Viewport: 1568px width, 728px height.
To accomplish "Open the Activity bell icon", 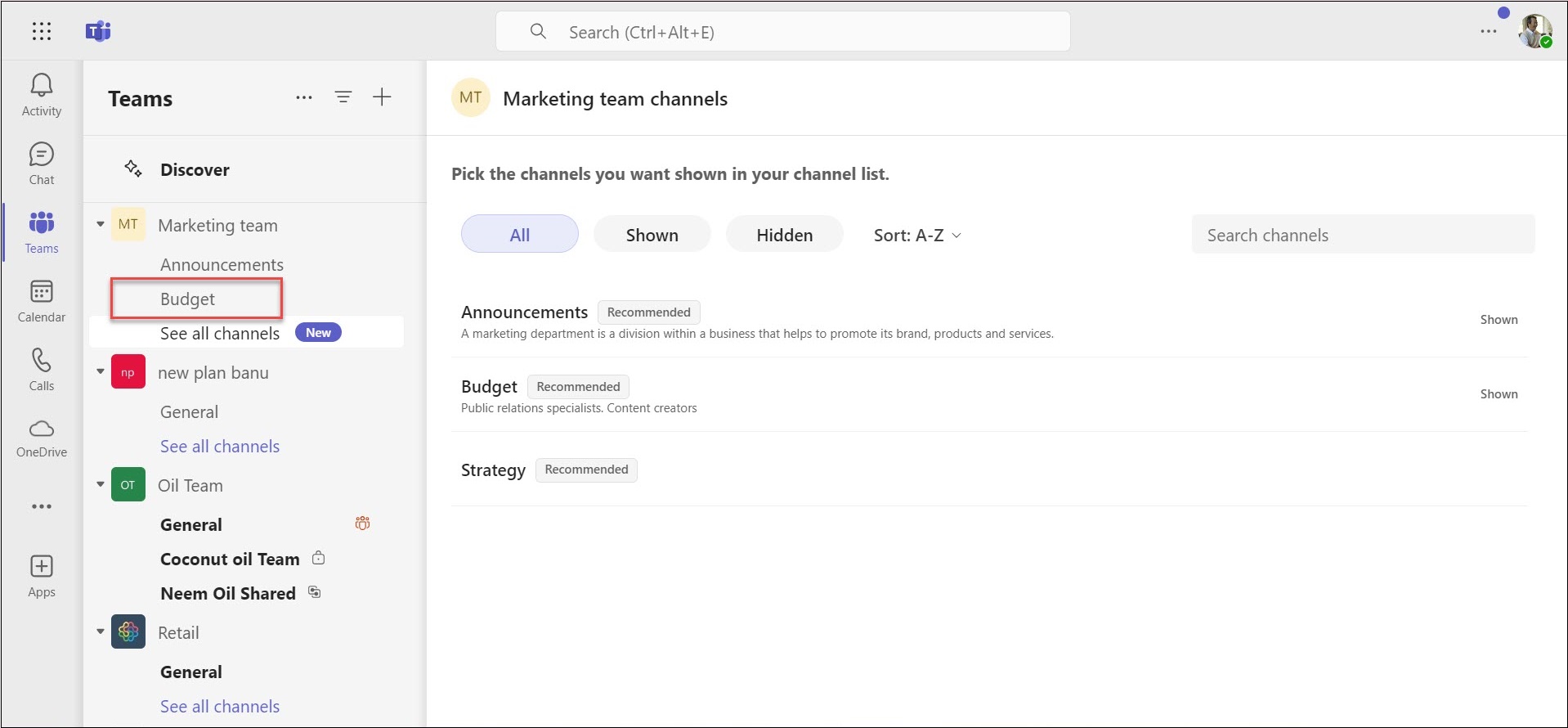I will tap(42, 87).
